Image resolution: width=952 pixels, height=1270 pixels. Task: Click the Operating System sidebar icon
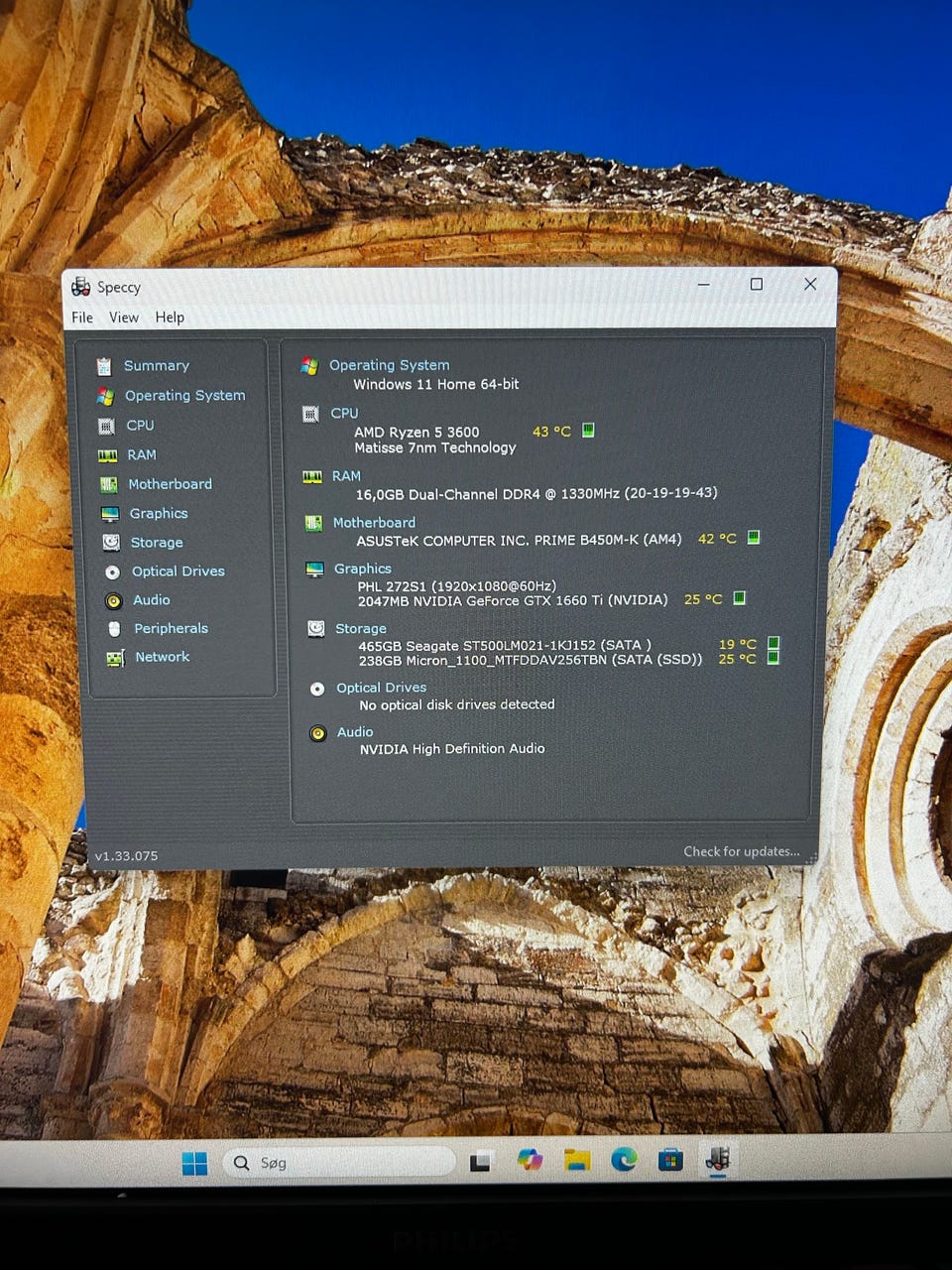pyautogui.click(x=105, y=396)
